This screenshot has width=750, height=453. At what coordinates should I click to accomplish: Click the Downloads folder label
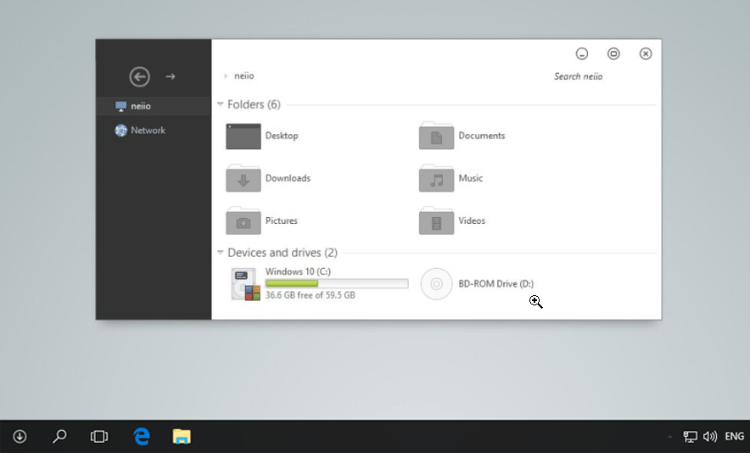click(288, 178)
